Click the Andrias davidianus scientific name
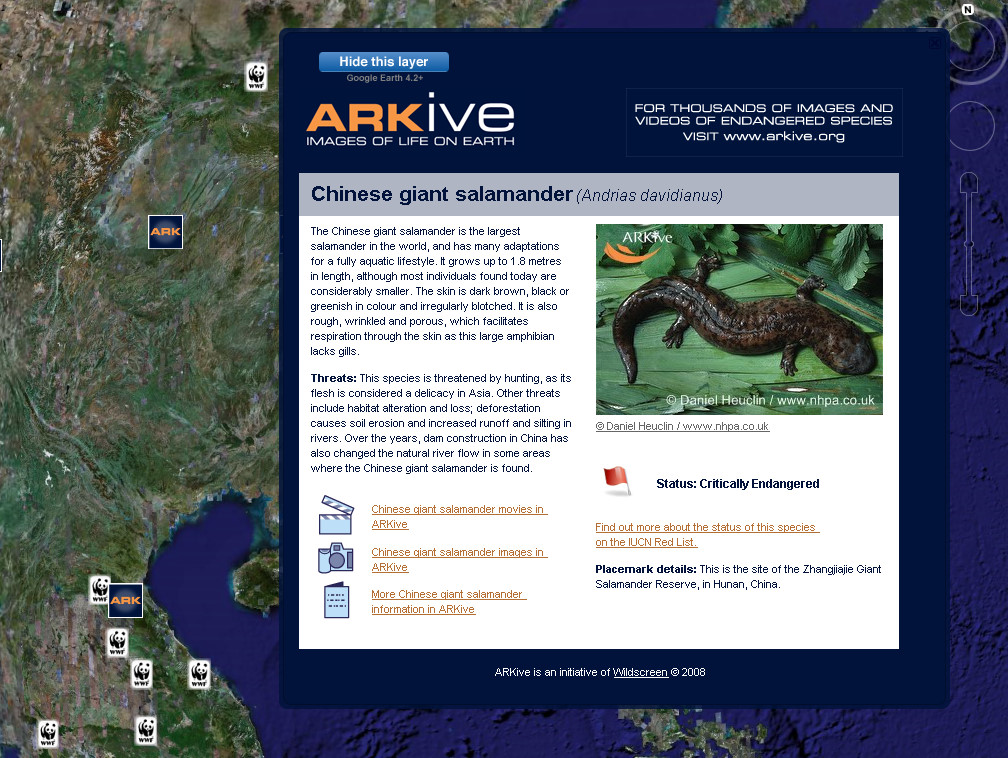The width and height of the screenshot is (1008, 758). [649, 195]
